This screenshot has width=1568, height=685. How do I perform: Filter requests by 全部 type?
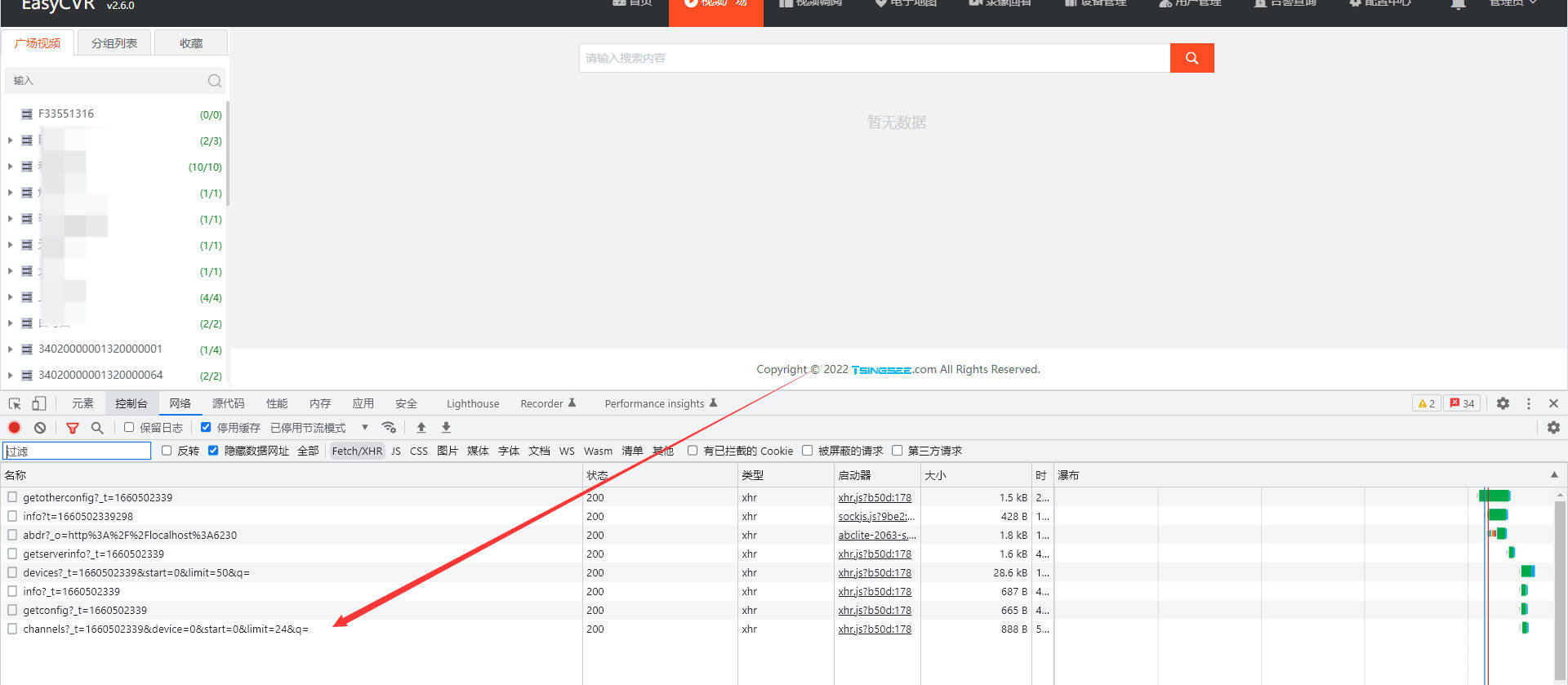308,451
